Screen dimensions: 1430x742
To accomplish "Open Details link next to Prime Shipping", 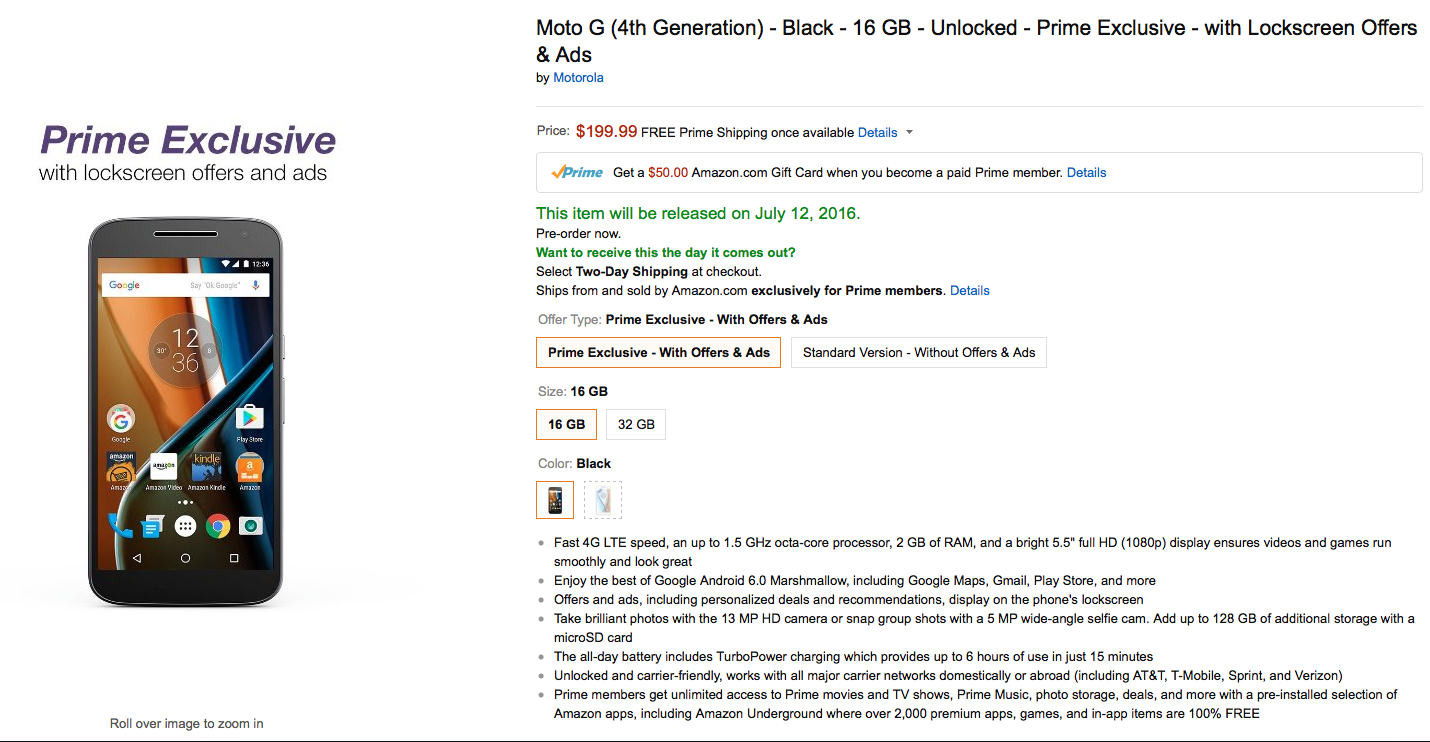I will pos(878,132).
